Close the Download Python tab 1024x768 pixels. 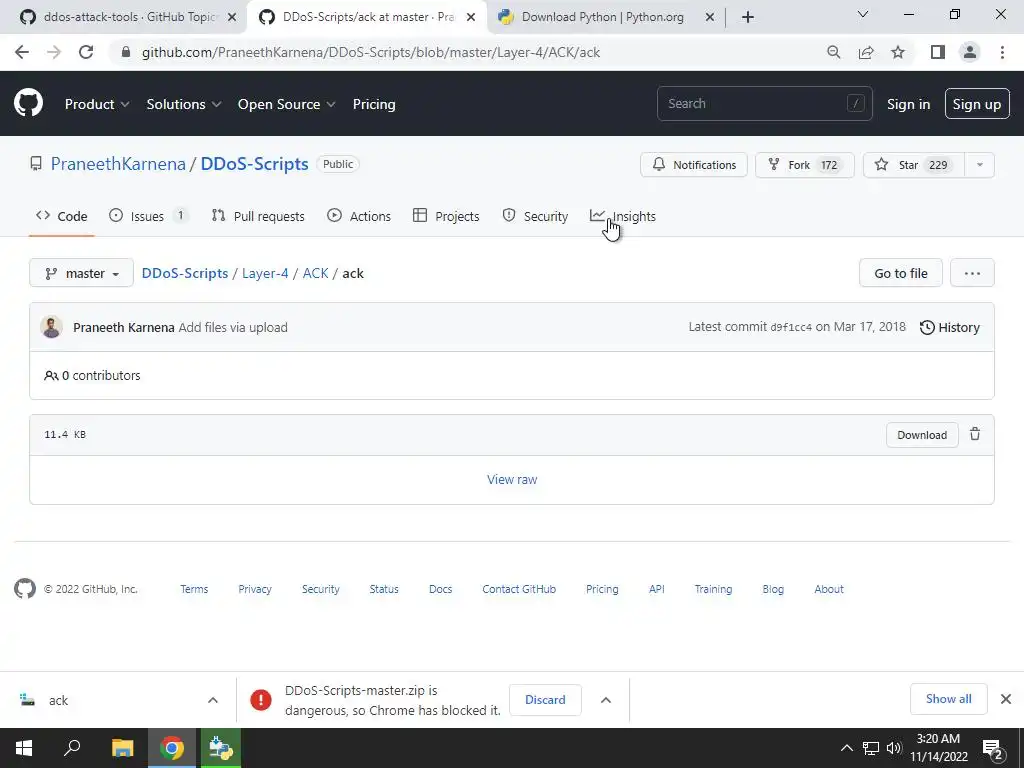(710, 18)
